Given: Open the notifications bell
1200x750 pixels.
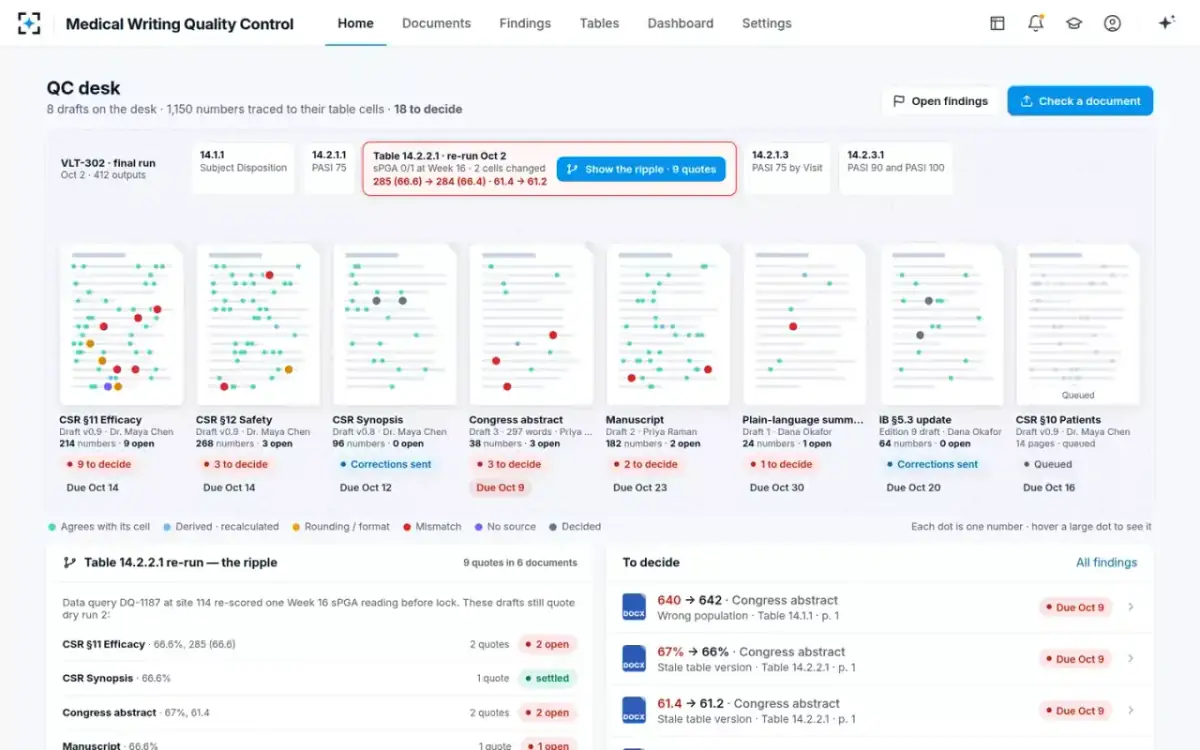Looking at the screenshot, I should (1036, 23).
